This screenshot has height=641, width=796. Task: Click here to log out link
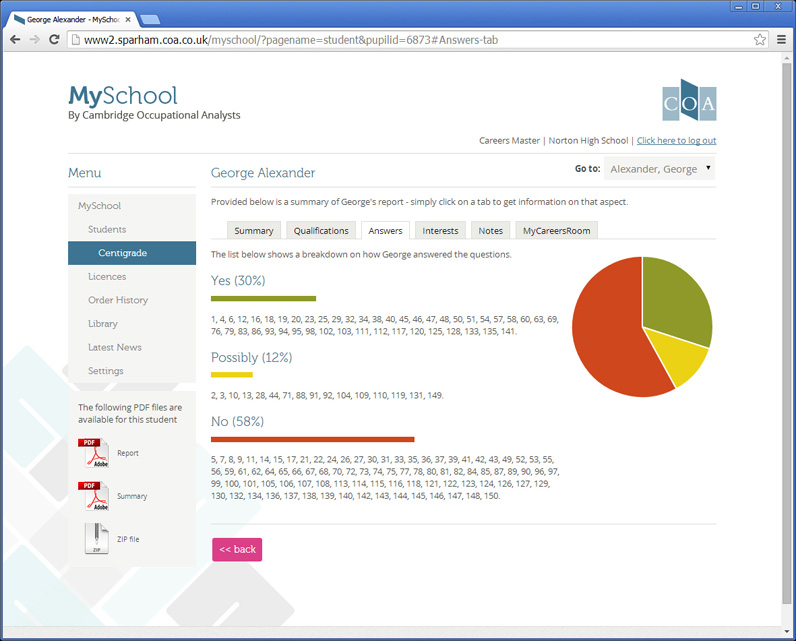pos(676,141)
